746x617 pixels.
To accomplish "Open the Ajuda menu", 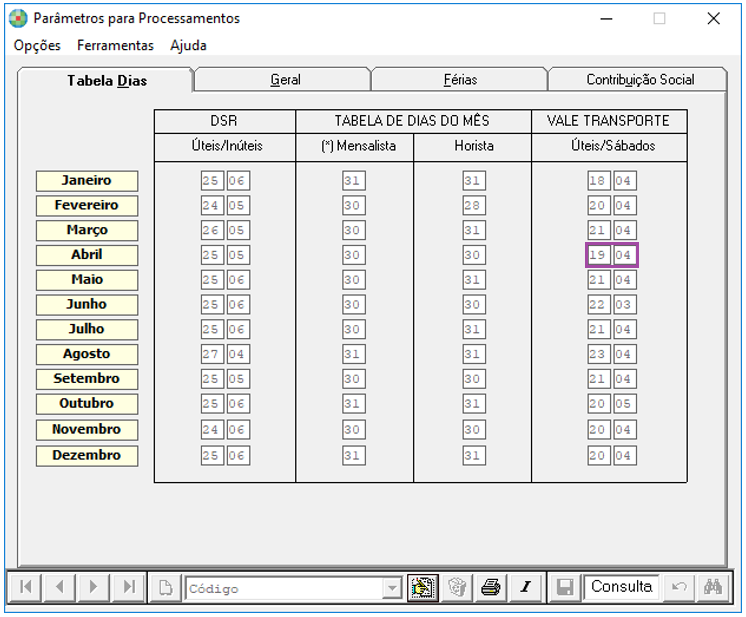I will click(188, 46).
